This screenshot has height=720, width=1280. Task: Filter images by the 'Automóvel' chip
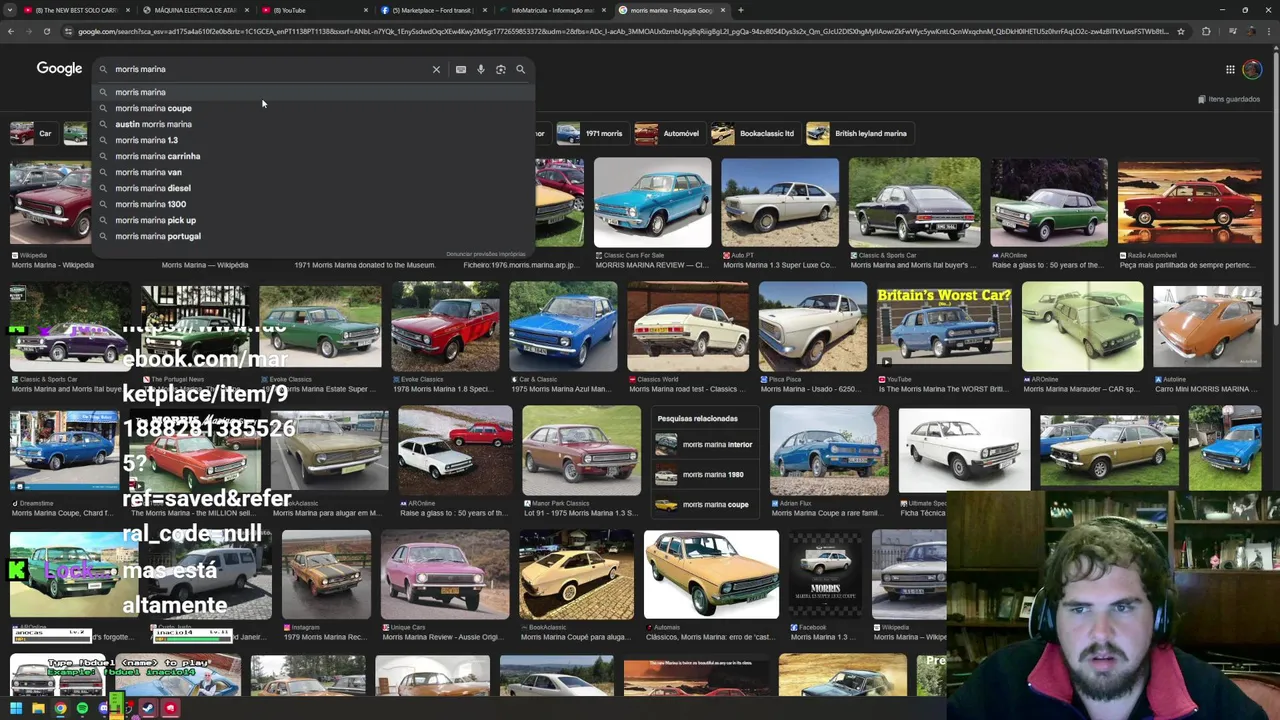pos(669,133)
